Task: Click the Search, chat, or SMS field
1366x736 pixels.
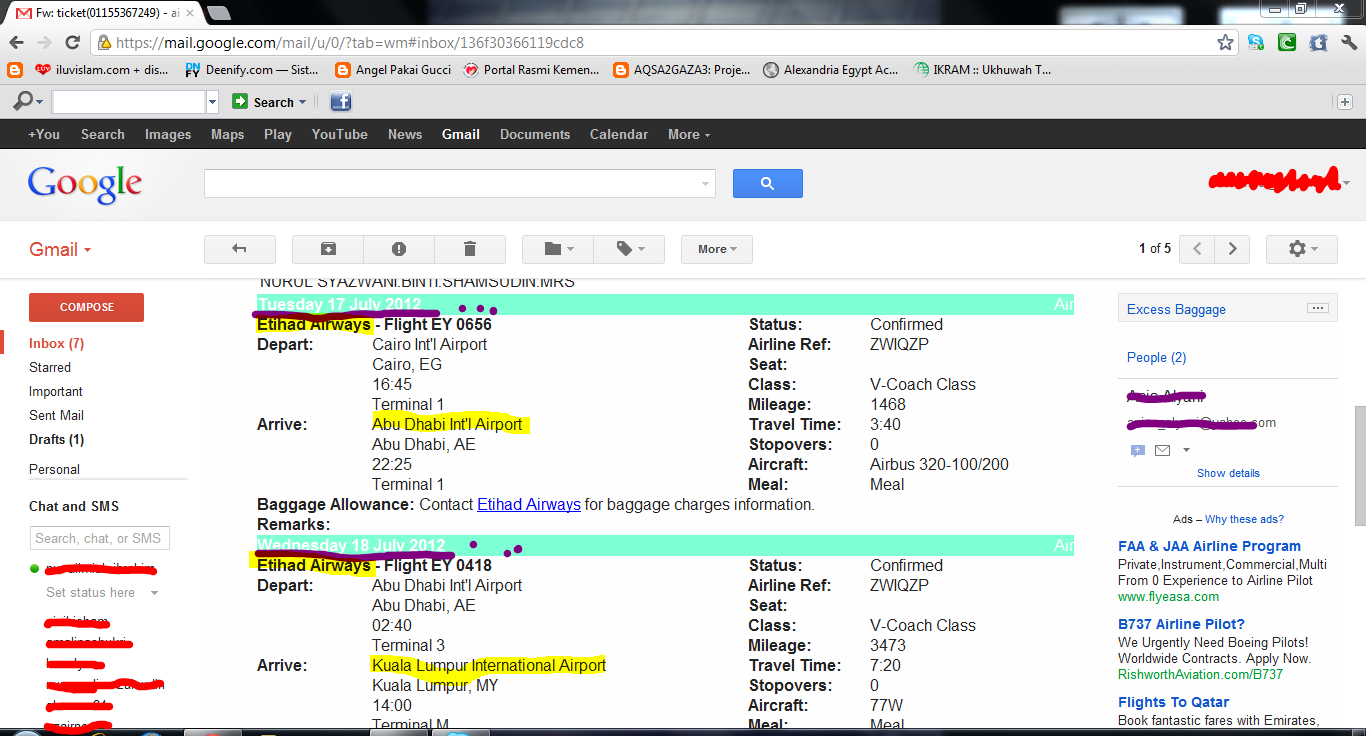Action: click(99, 538)
